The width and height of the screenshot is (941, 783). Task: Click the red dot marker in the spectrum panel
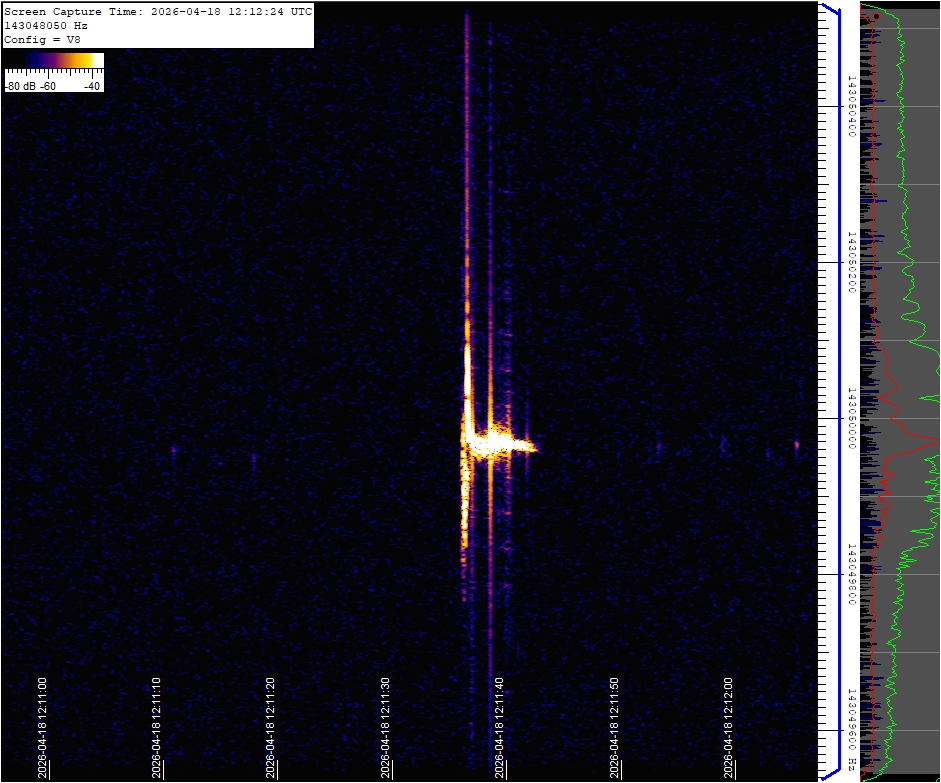coord(876,16)
